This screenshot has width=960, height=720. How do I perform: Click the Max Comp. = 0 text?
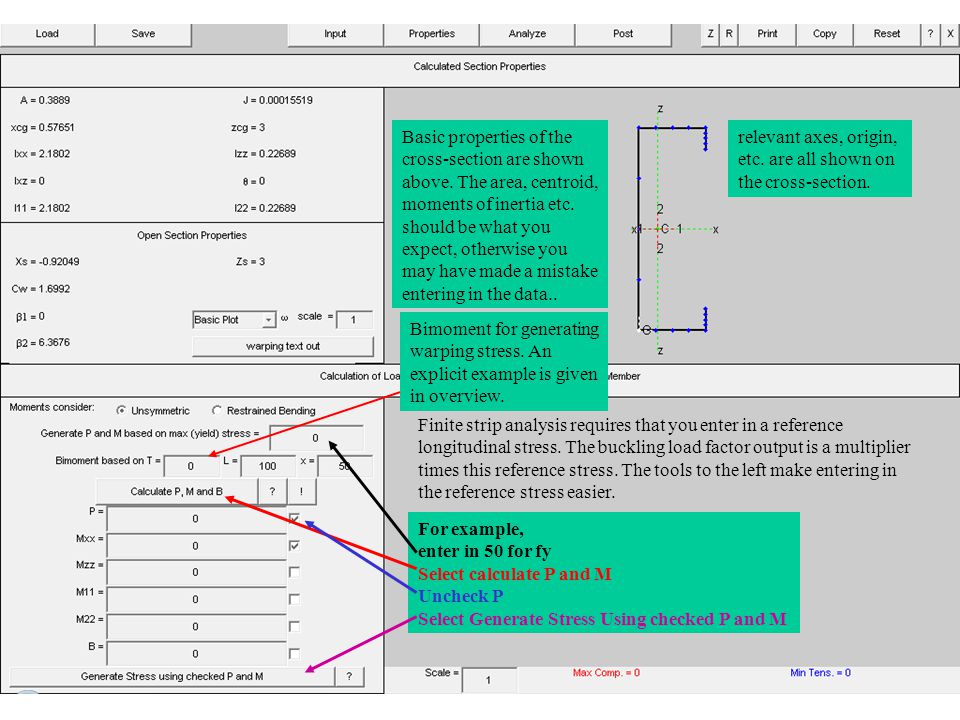point(606,673)
